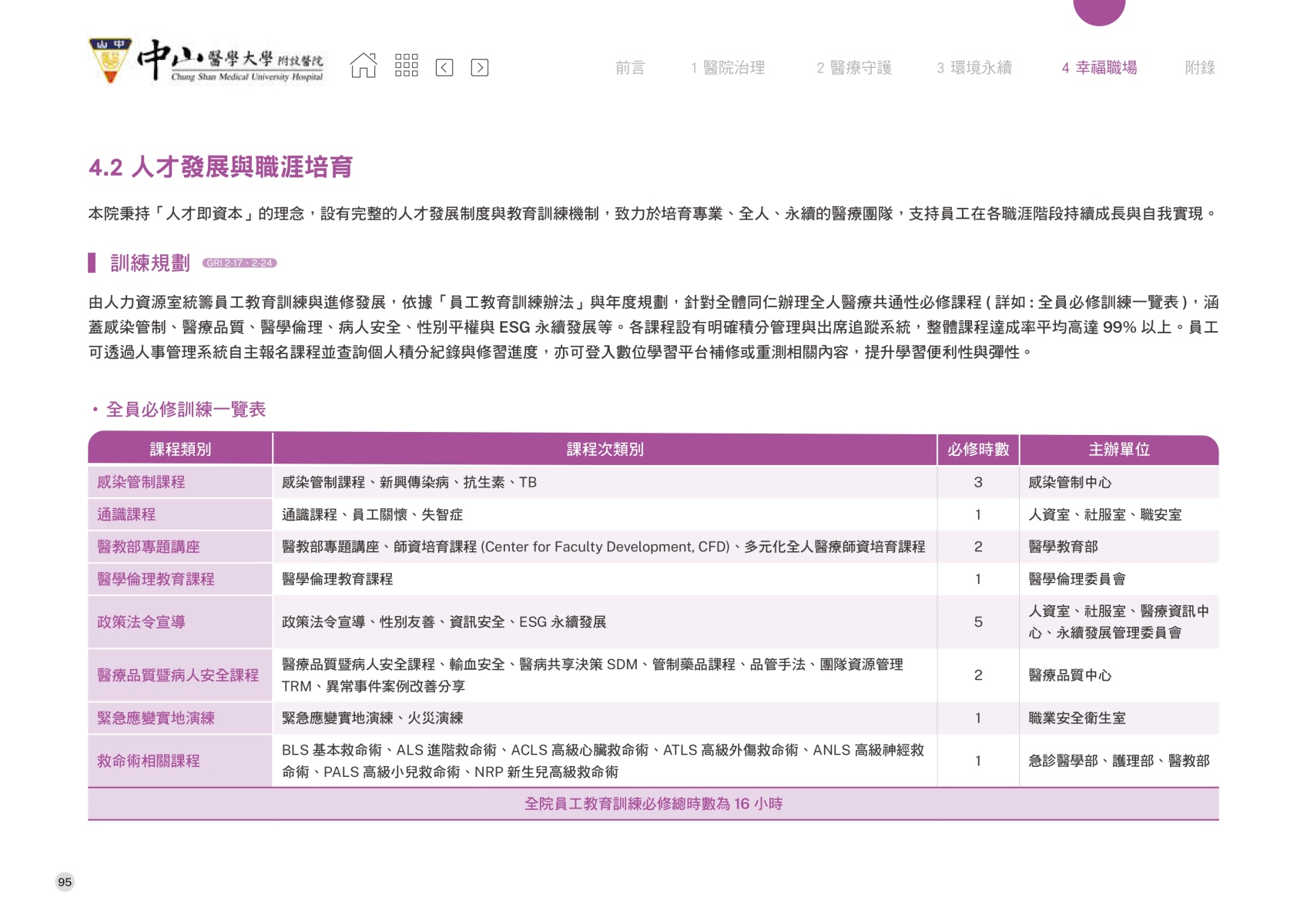
Task: Click the total 16 小時 summary row
Action: click(x=653, y=804)
